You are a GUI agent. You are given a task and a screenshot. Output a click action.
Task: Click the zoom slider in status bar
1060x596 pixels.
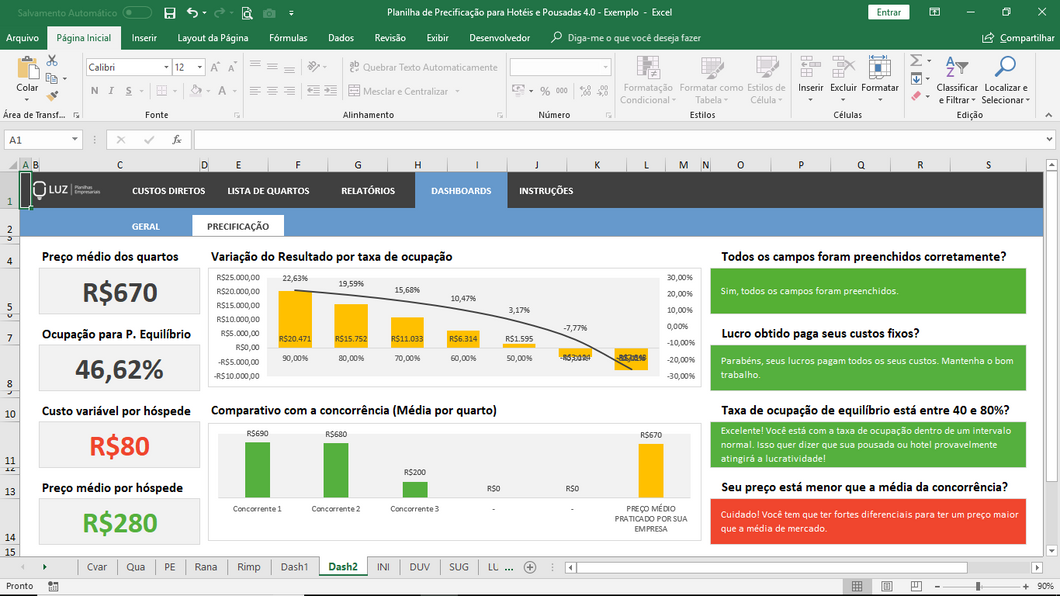[x=978, y=586]
